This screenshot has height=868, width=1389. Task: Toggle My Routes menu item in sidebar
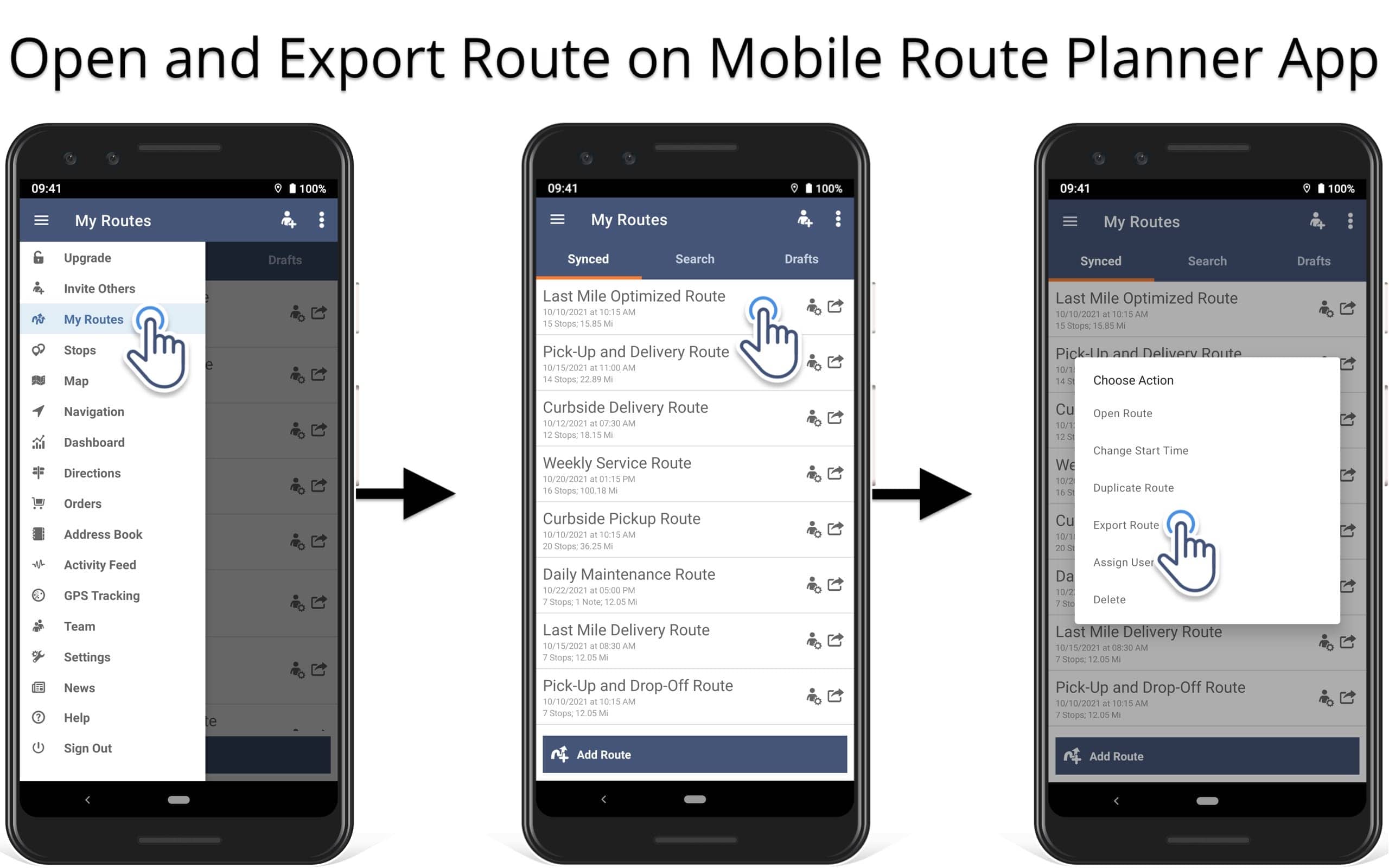pos(94,319)
